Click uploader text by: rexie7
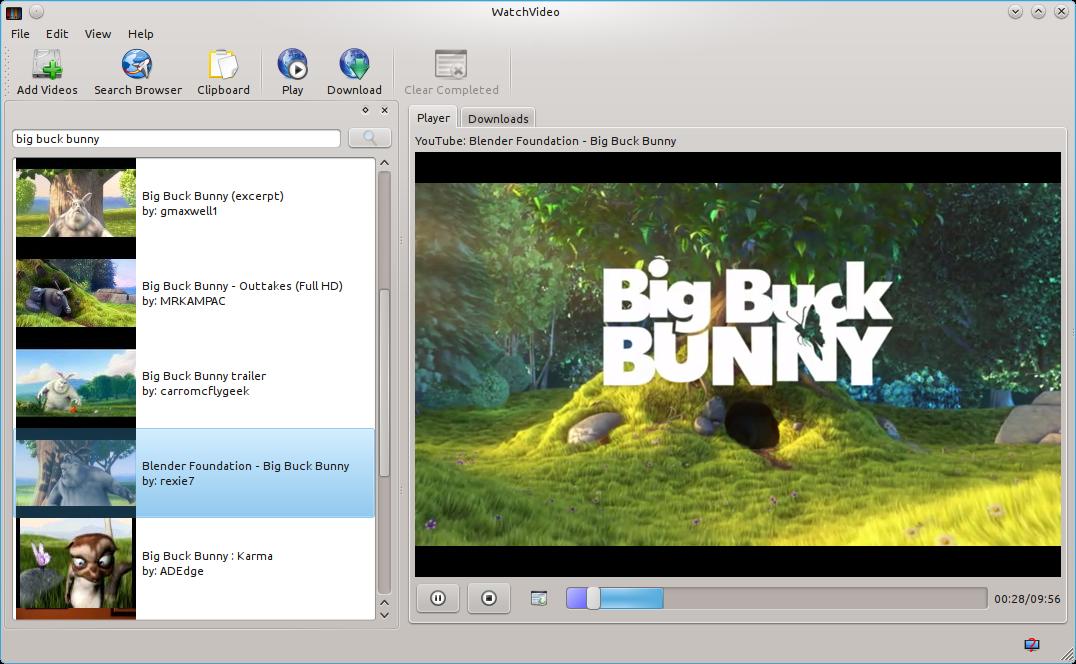 tap(168, 481)
